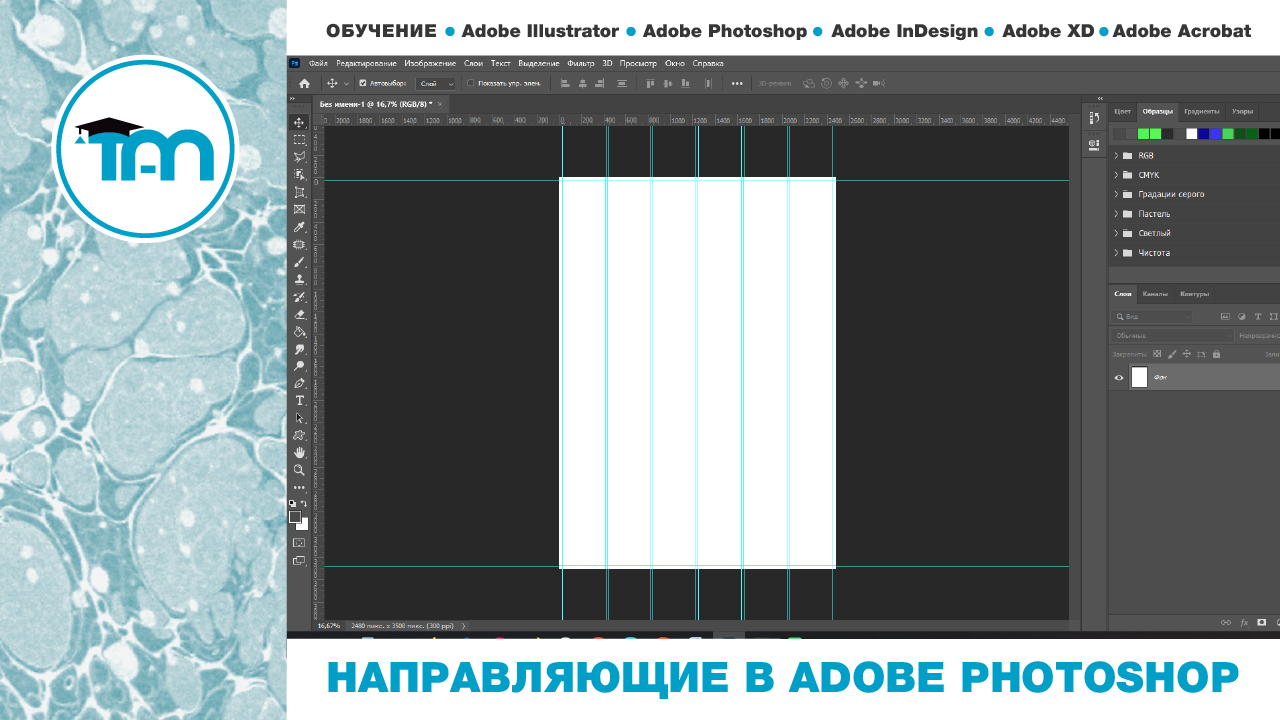The image size is (1280, 720).
Task: Select the Object Selection tool
Action: click(299, 175)
